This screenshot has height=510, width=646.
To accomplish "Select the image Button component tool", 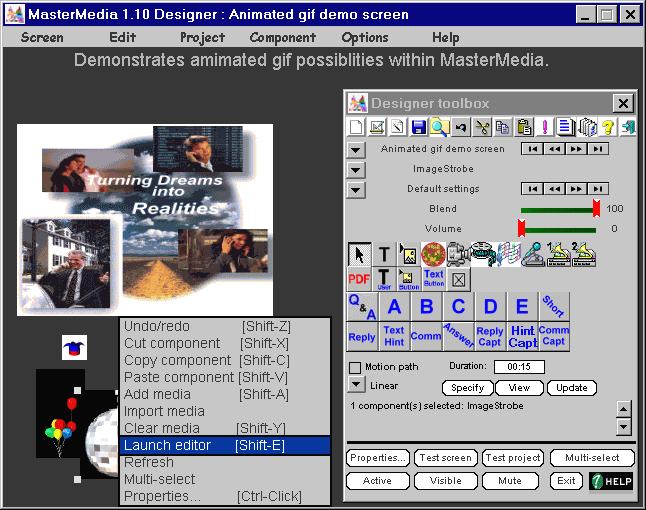I will coord(408,279).
